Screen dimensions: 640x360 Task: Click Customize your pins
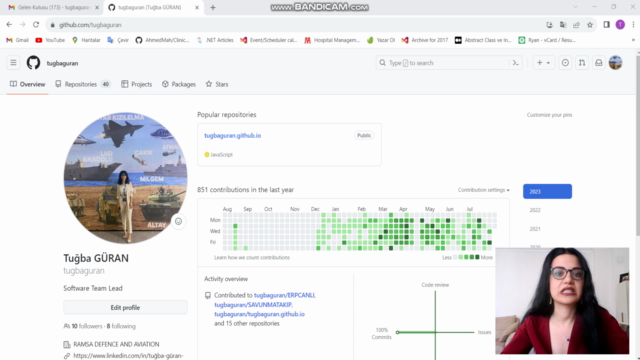coord(549,115)
